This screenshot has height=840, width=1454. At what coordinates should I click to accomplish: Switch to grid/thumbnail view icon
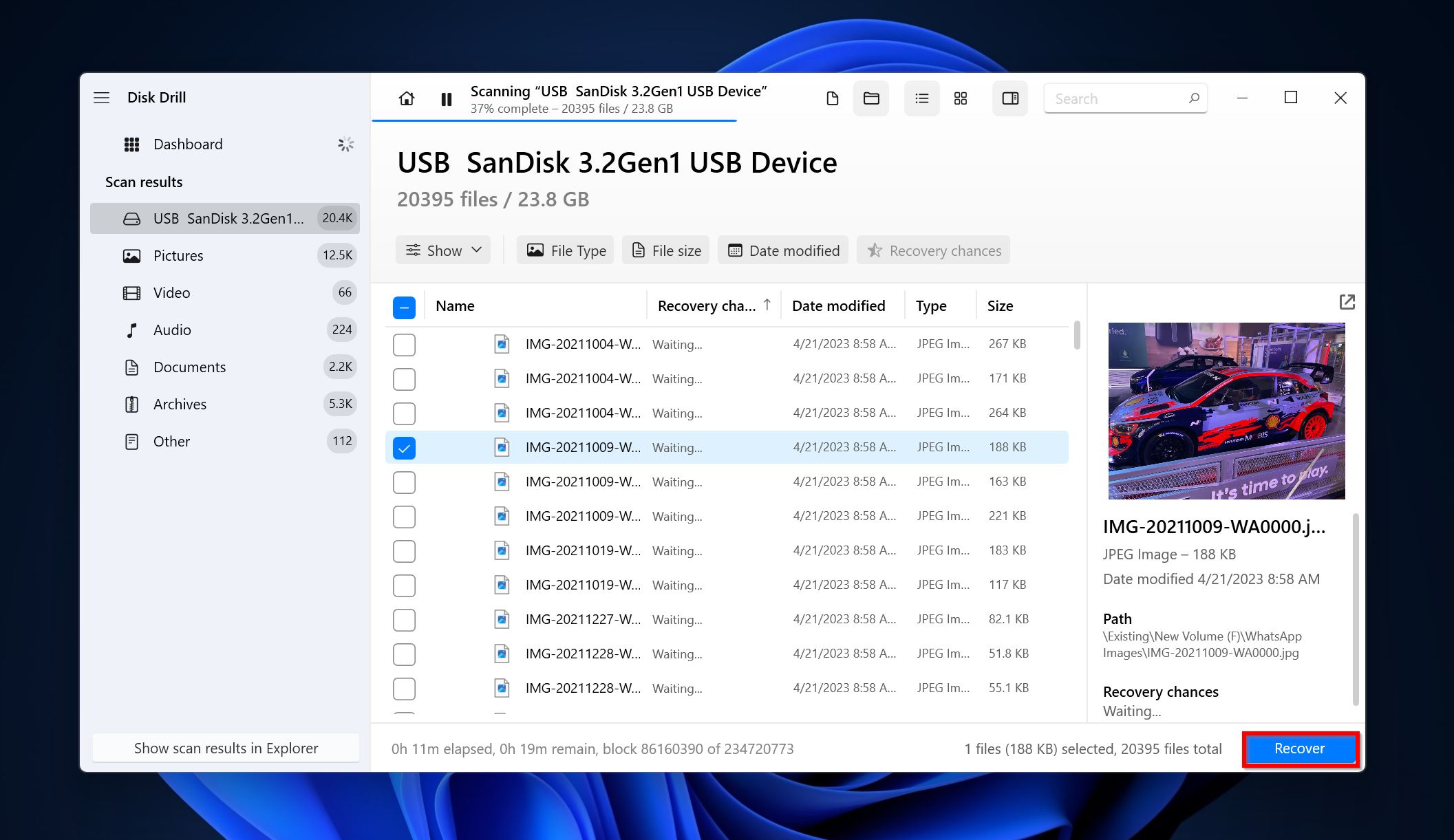[961, 97]
